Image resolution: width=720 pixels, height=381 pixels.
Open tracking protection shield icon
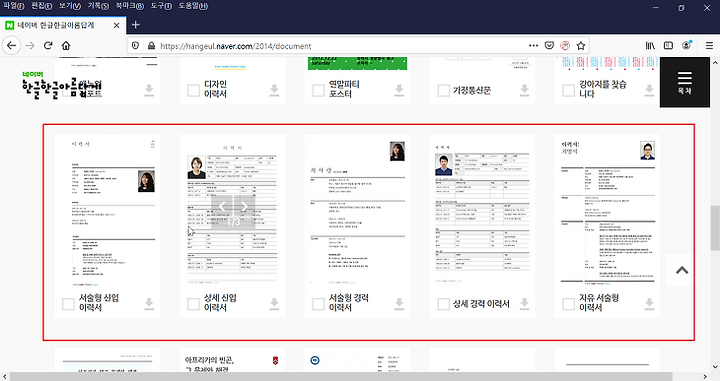point(135,46)
